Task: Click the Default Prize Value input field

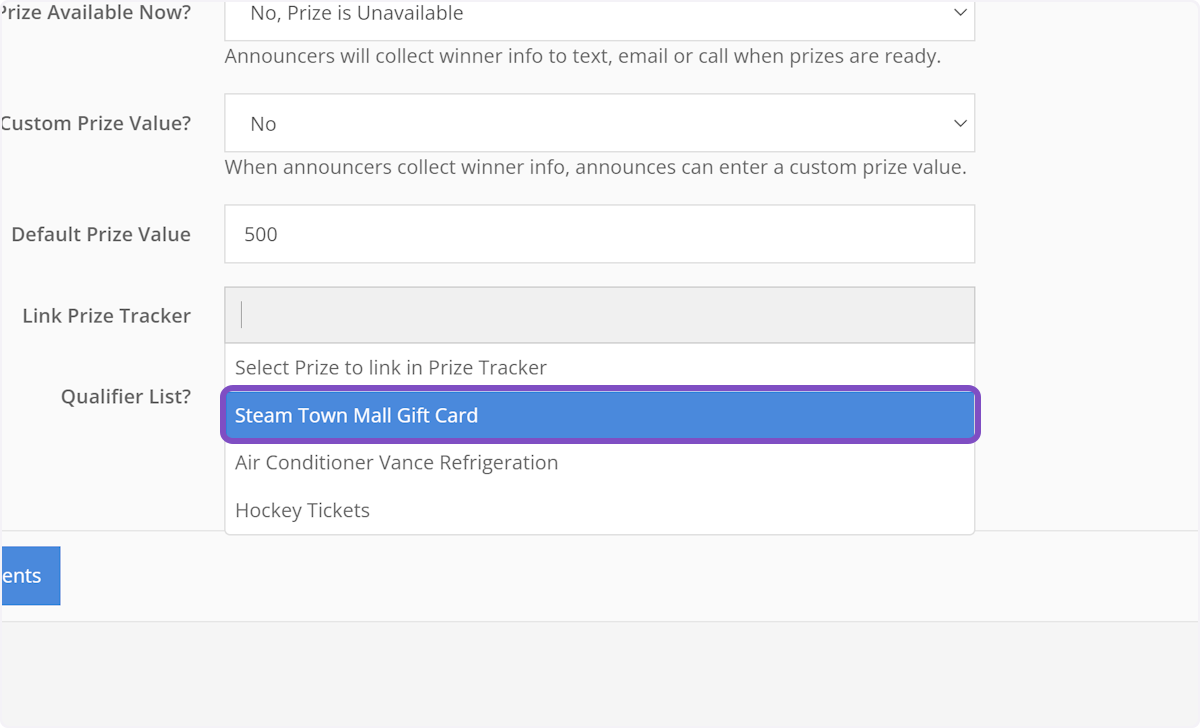Action: pyautogui.click(x=598, y=234)
